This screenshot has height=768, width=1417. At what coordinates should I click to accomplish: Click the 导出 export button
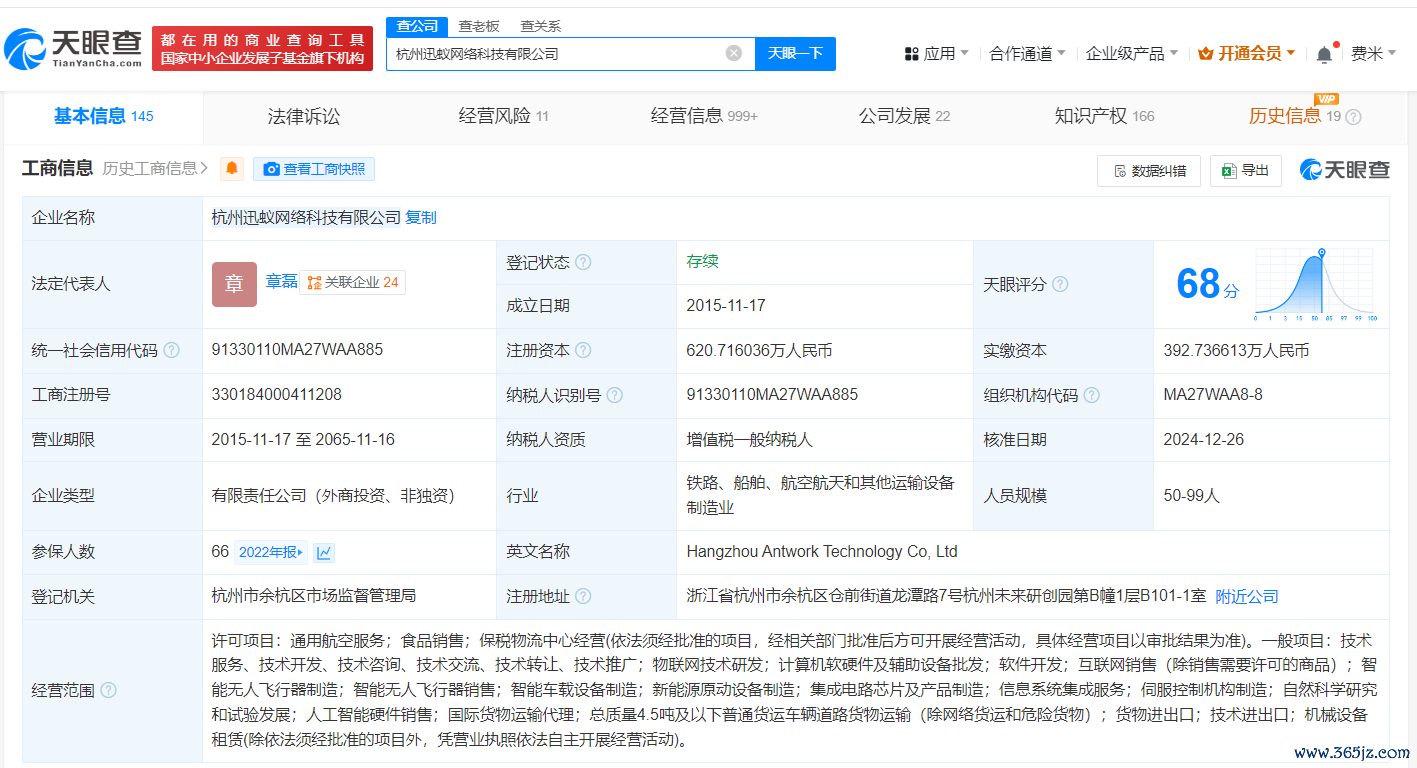coord(1245,171)
